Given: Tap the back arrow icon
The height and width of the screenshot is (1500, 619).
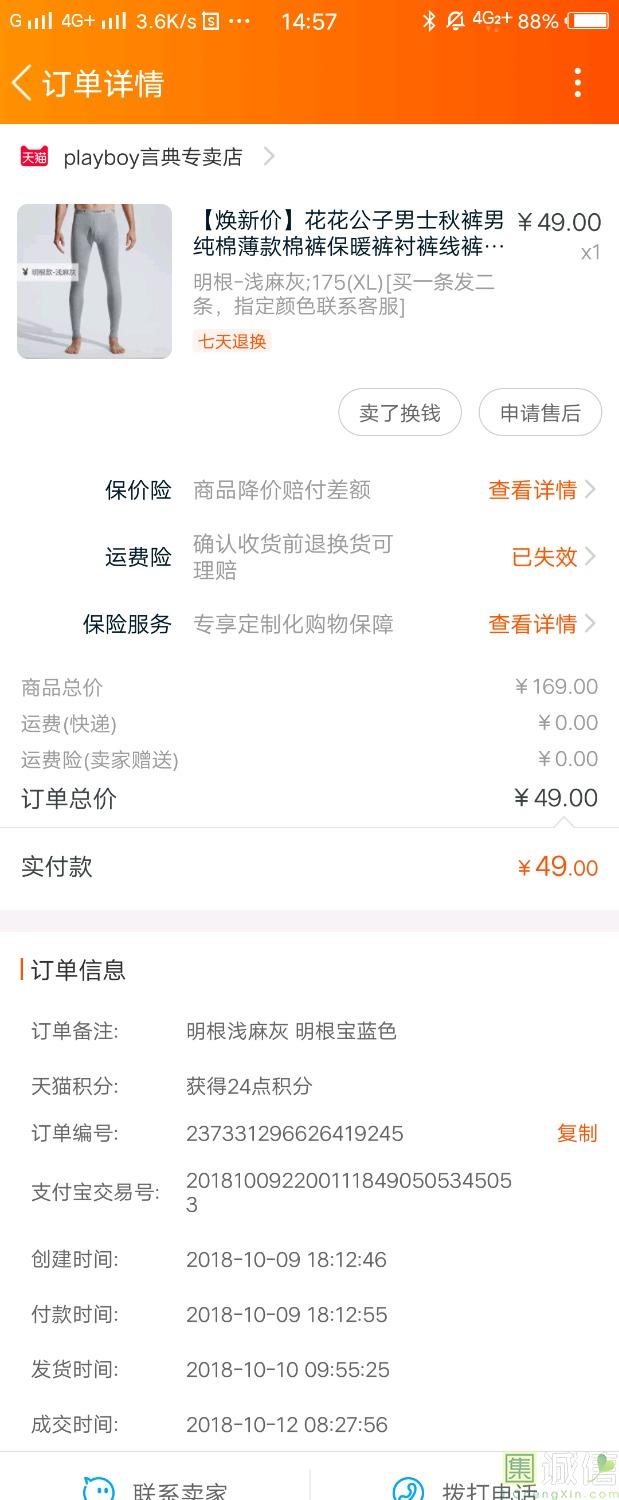Looking at the screenshot, I should click(22, 83).
